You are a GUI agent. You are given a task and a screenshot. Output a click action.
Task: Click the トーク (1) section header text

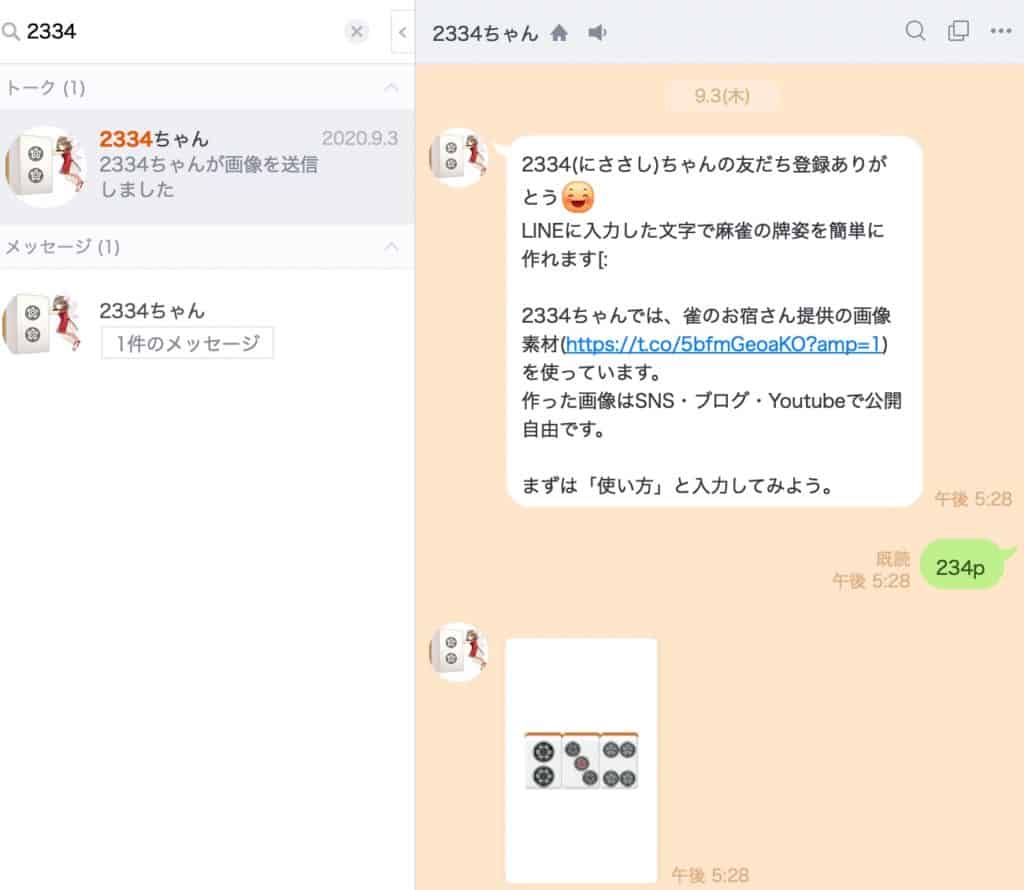coord(45,87)
